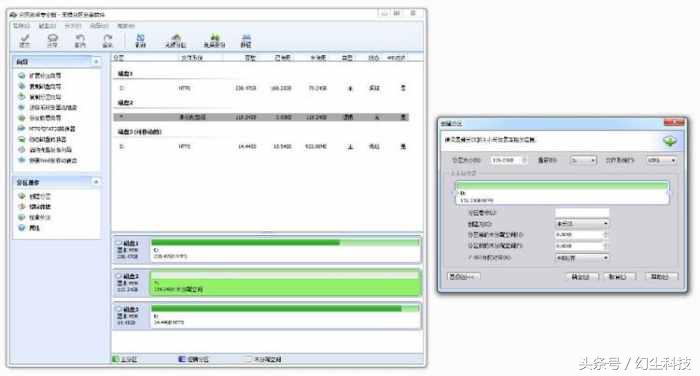Click the E: partition bar of Disk 3
This screenshot has height=376, width=700.
(x=286, y=316)
